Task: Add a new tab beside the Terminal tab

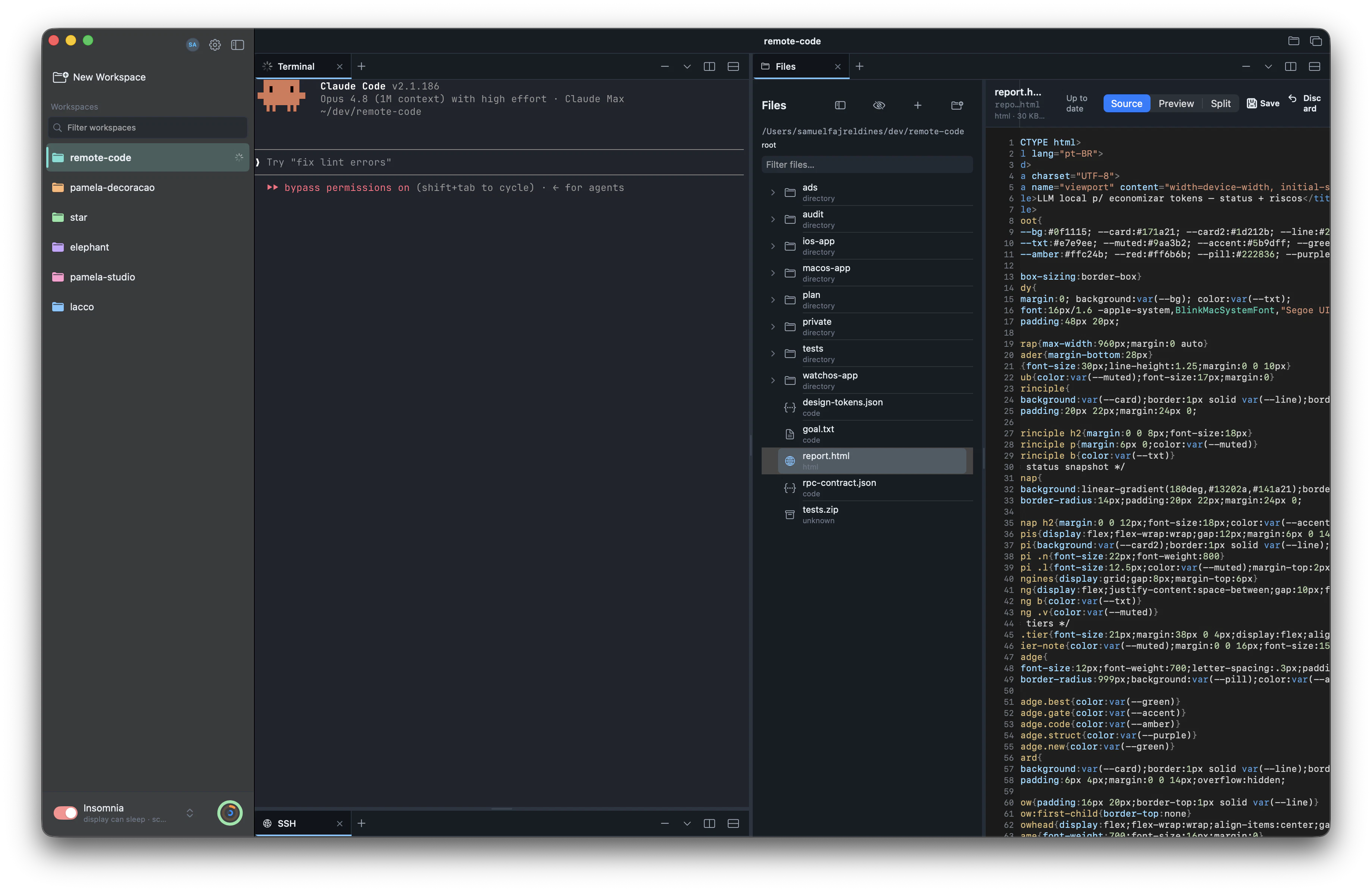Action: point(361,66)
